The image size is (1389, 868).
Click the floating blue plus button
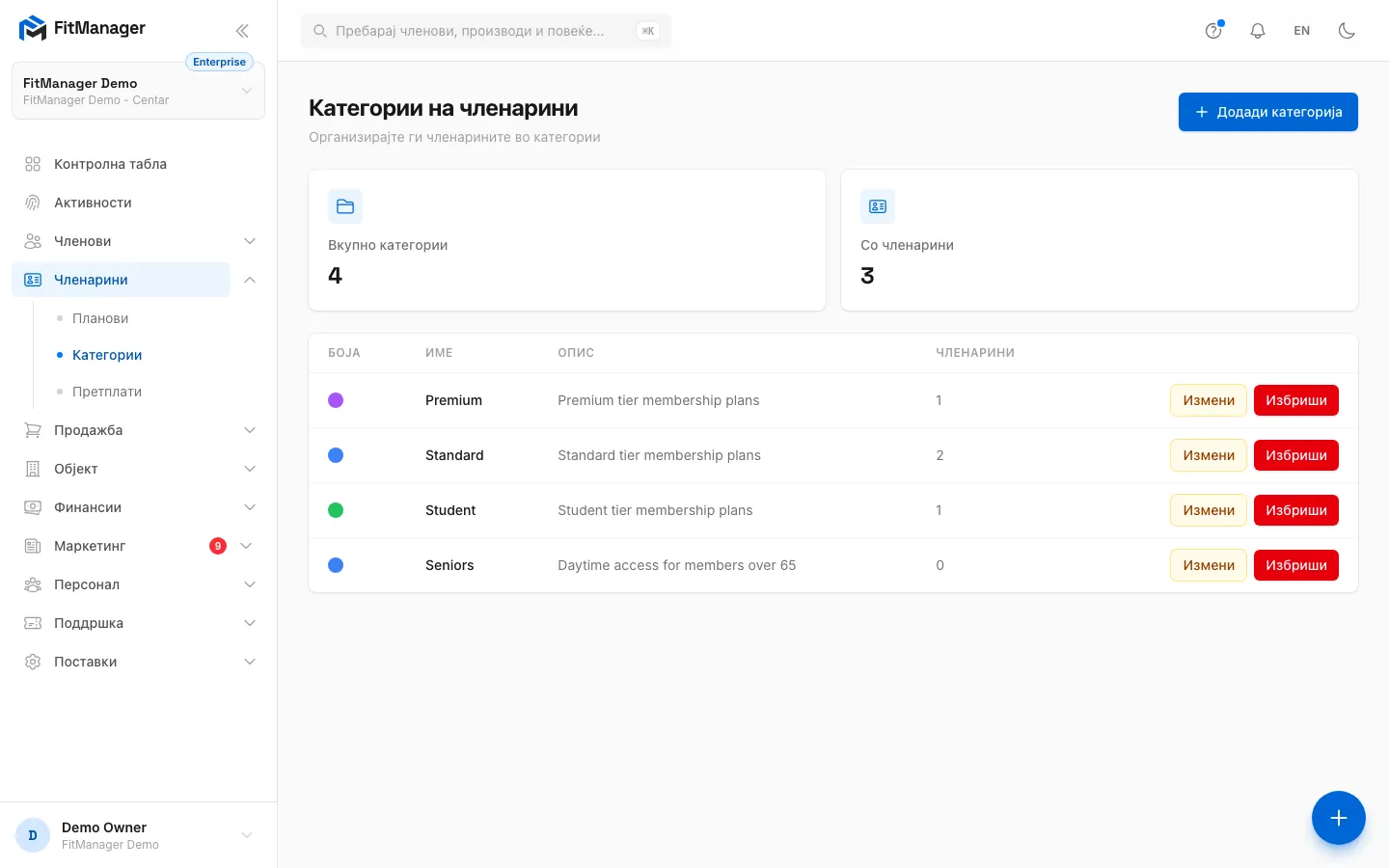click(x=1339, y=818)
